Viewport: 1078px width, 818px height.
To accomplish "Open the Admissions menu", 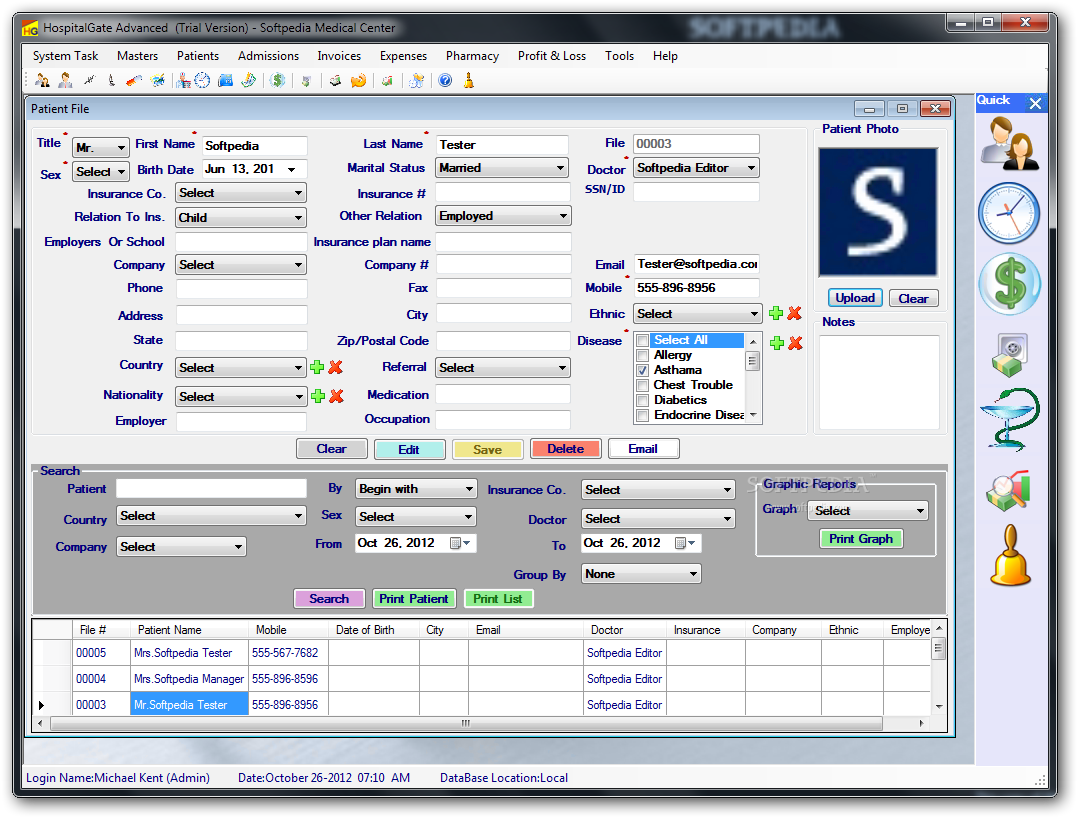I will point(268,56).
